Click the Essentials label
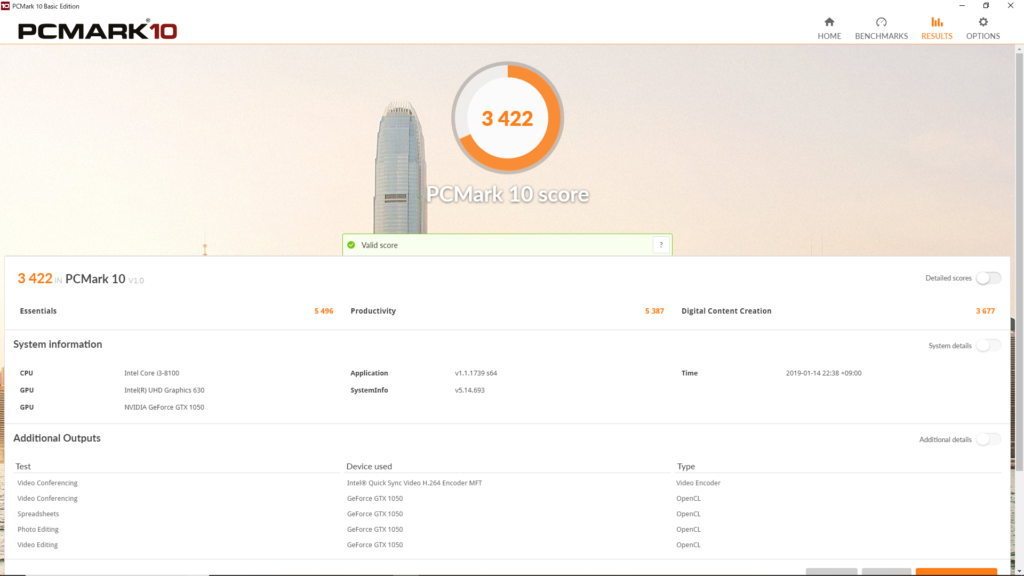 (38, 311)
